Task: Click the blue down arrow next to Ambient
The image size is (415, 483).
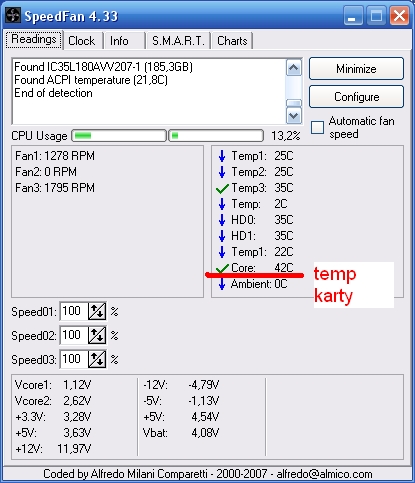Action: pos(222,284)
